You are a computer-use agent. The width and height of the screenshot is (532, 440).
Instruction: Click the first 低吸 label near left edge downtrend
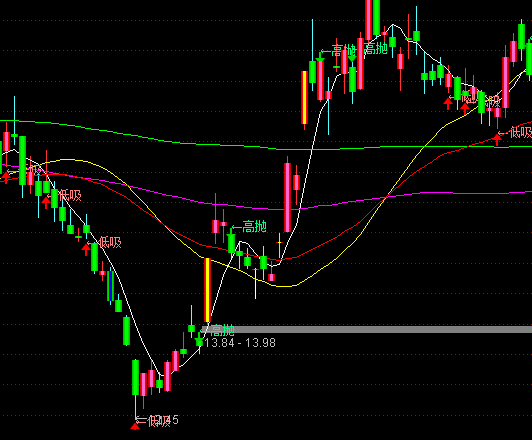click(x=70, y=196)
